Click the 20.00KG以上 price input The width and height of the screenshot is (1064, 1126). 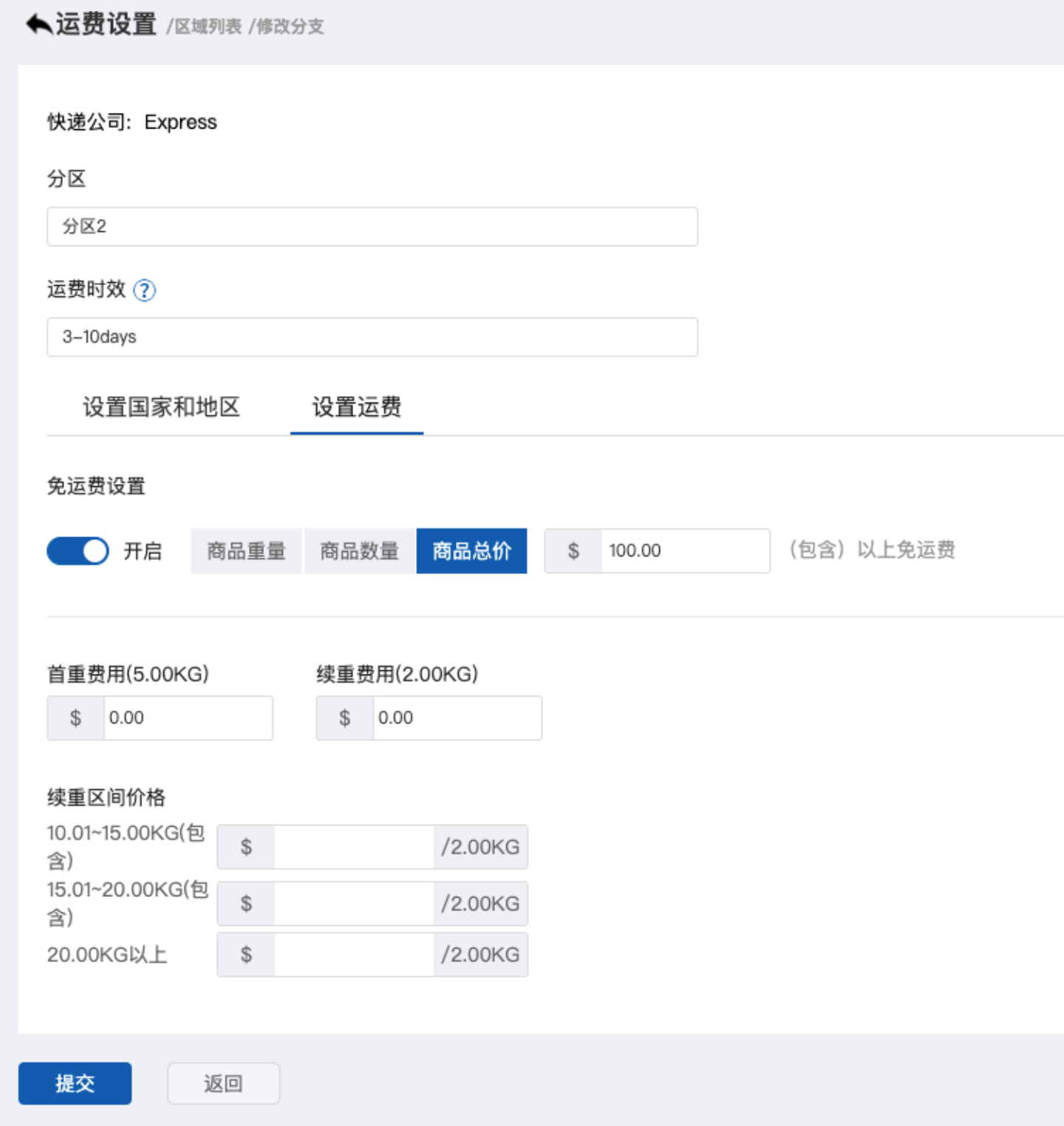tap(353, 955)
